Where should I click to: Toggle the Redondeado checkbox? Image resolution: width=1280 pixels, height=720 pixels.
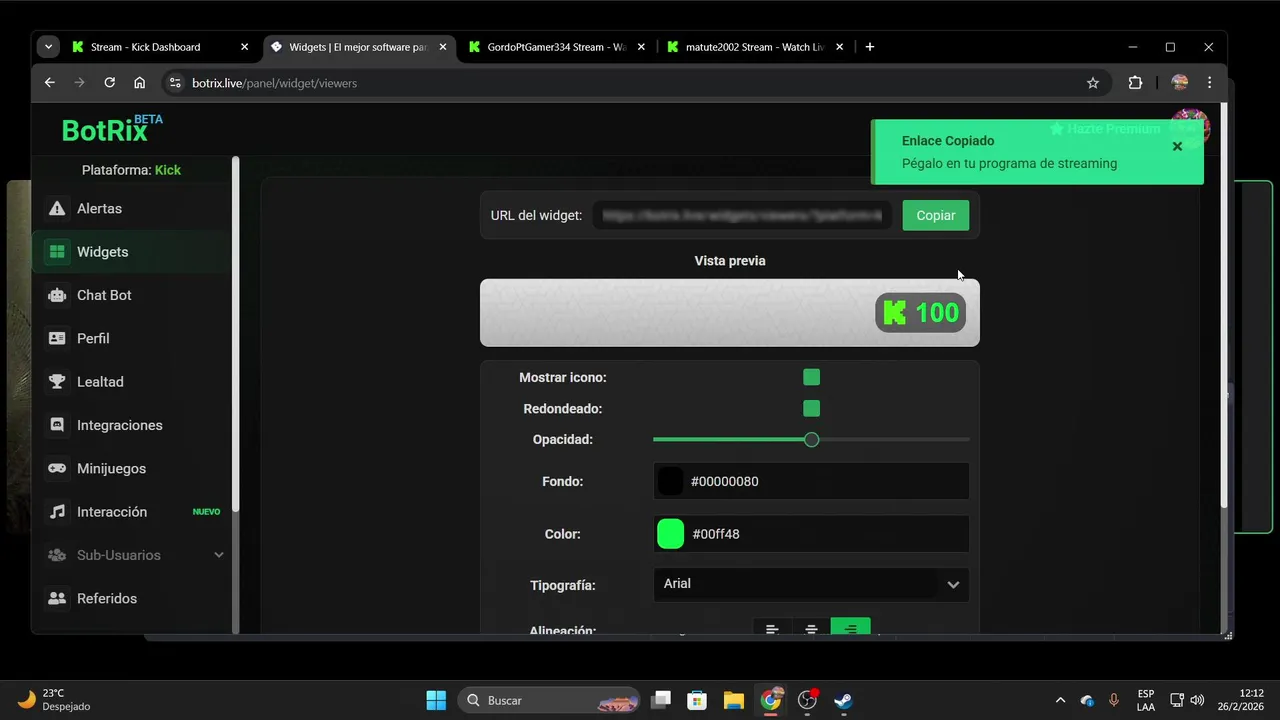[812, 408]
